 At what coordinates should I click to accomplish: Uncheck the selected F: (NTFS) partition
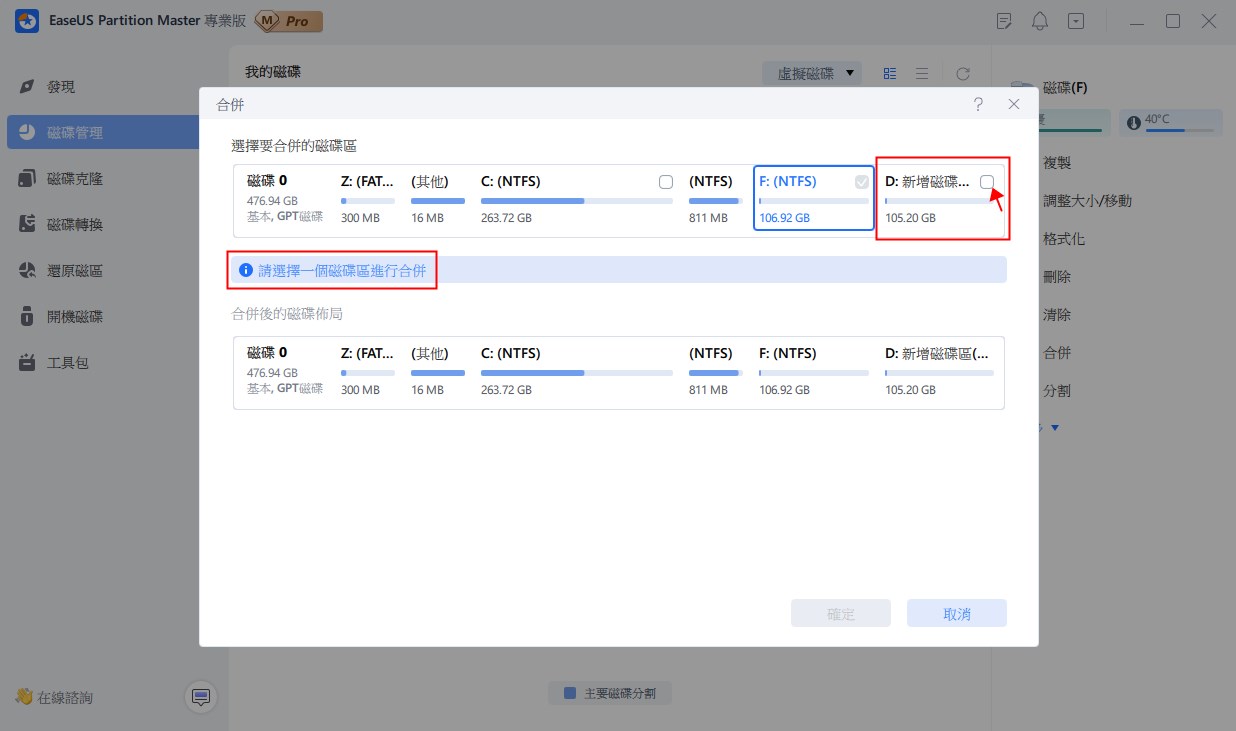pyautogui.click(x=861, y=182)
